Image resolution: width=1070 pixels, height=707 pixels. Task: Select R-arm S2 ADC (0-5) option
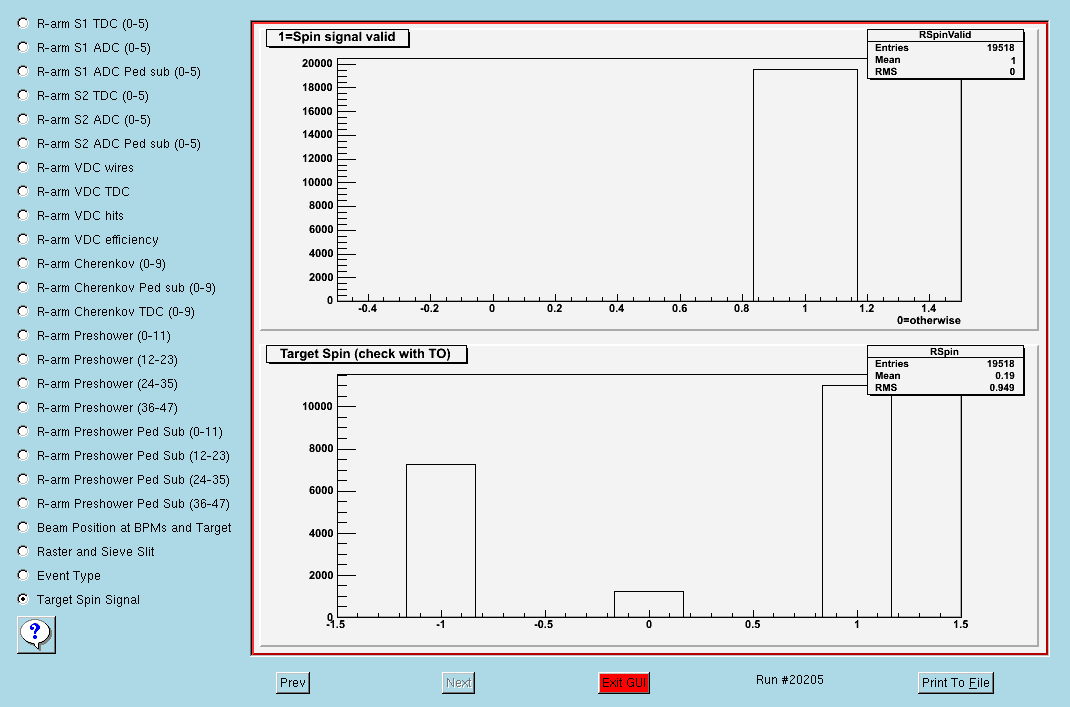pos(23,119)
